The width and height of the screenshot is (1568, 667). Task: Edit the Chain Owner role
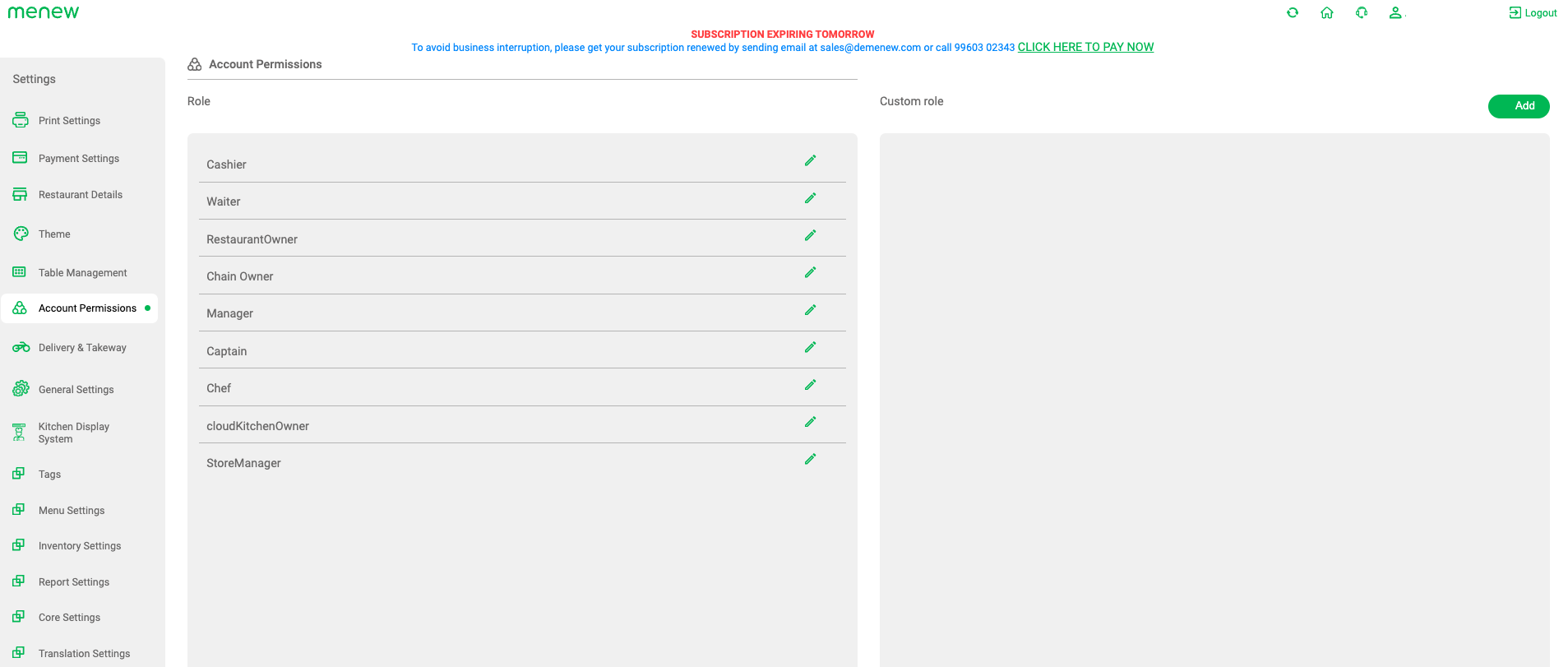coord(810,272)
